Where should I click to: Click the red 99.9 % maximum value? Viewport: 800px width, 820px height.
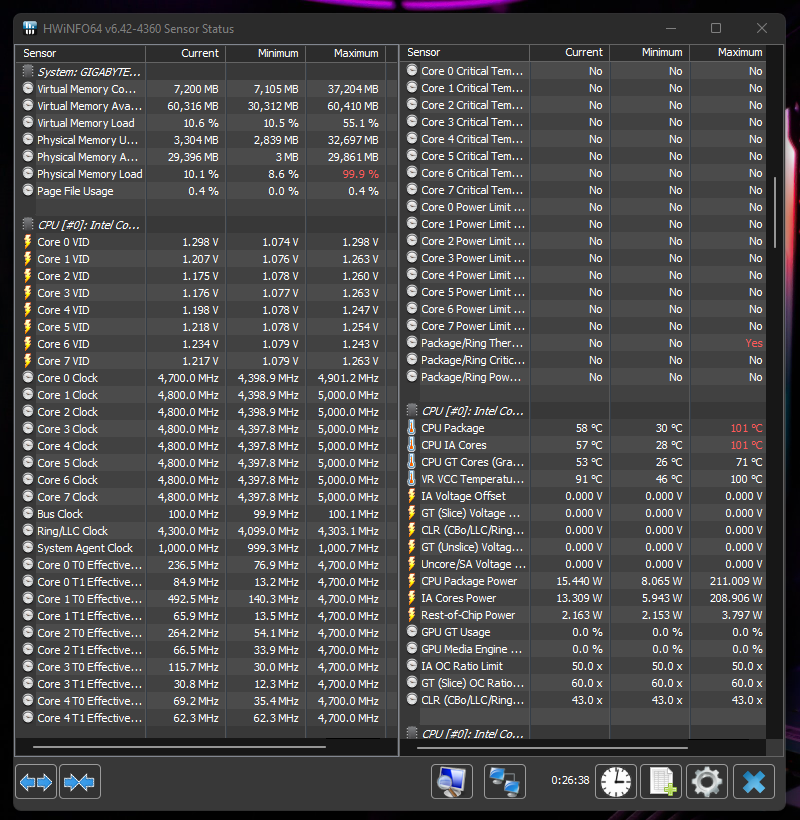click(x=360, y=174)
